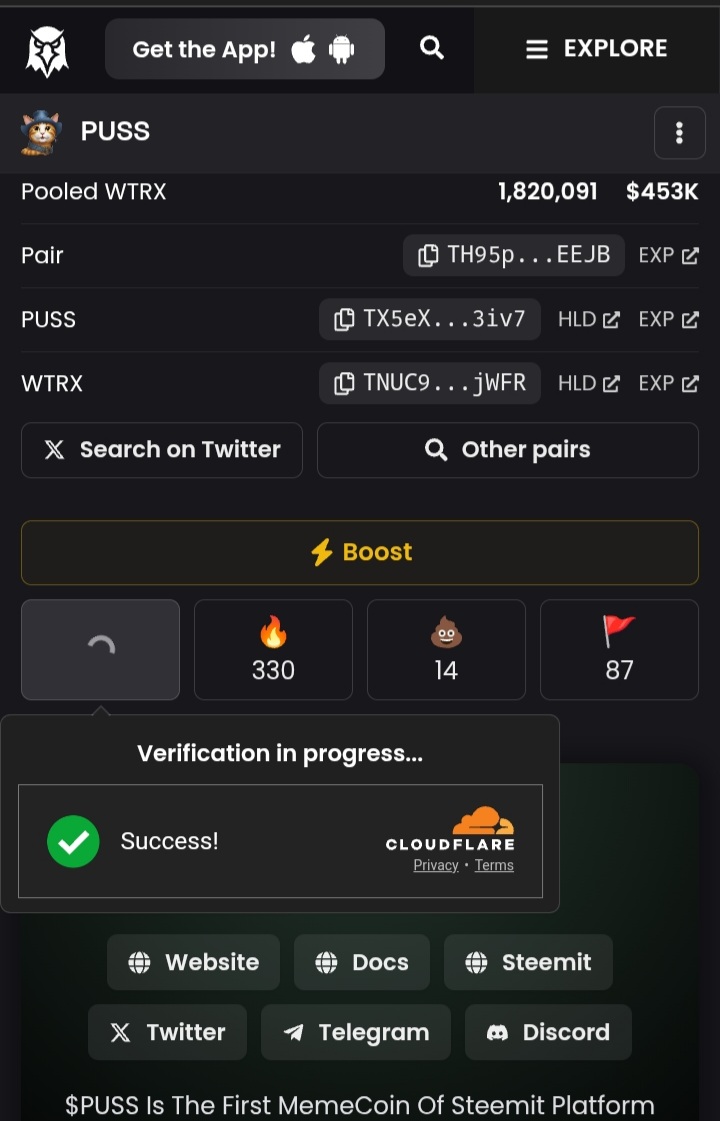Open Pair explorer EXP link
Screen dimensions: 720x1121
(668, 256)
